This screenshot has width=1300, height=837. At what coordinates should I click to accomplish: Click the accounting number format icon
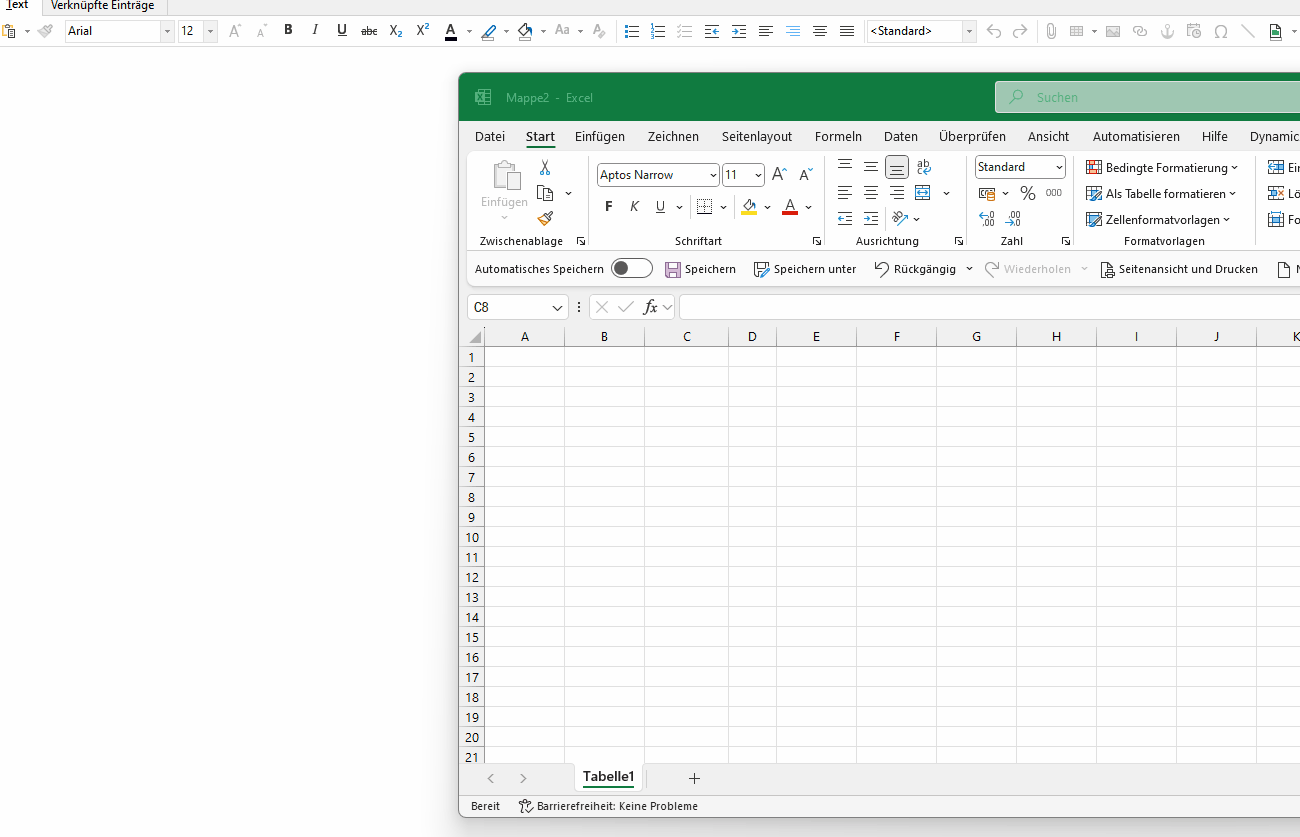pyautogui.click(x=987, y=193)
